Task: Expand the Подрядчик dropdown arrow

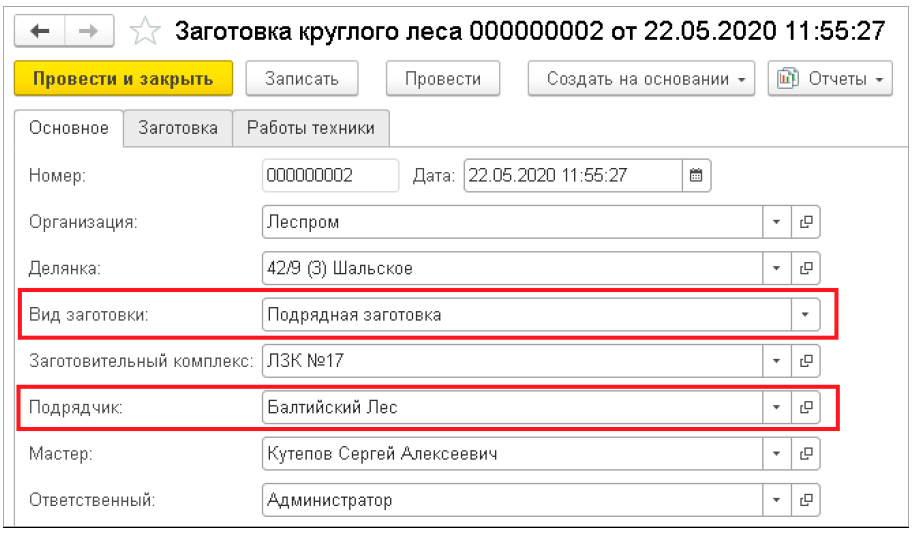Action: point(776,407)
